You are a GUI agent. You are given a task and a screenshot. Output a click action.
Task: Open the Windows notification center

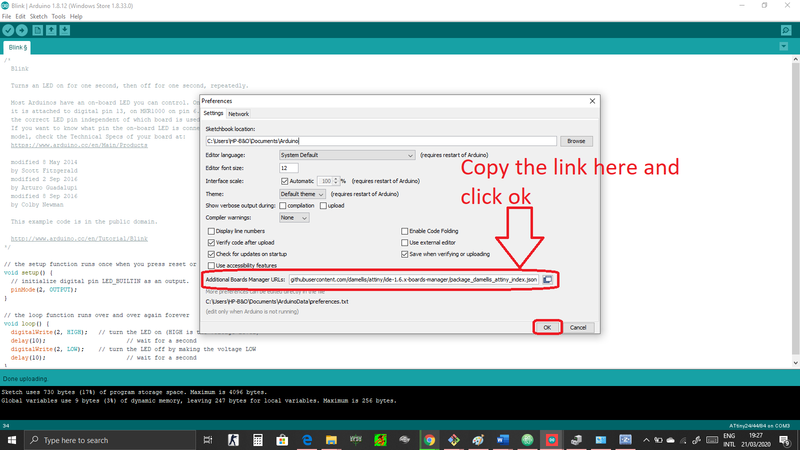point(785,440)
